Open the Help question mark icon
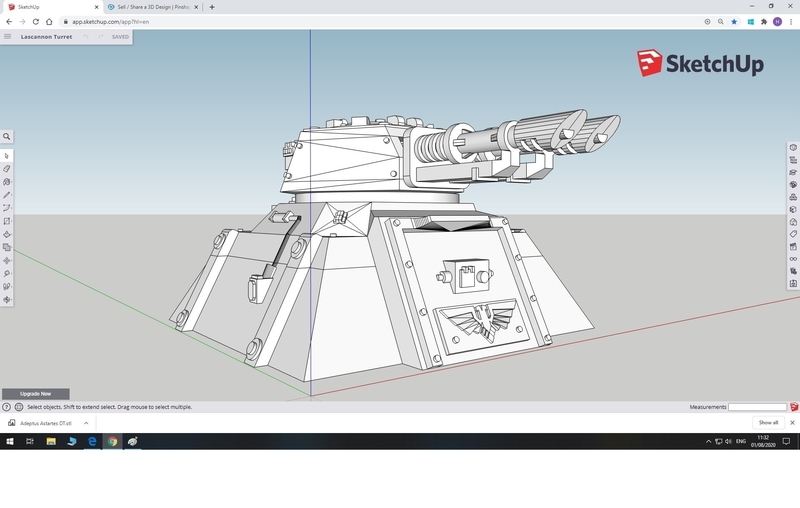This screenshot has height=508, width=800. tap(6, 407)
